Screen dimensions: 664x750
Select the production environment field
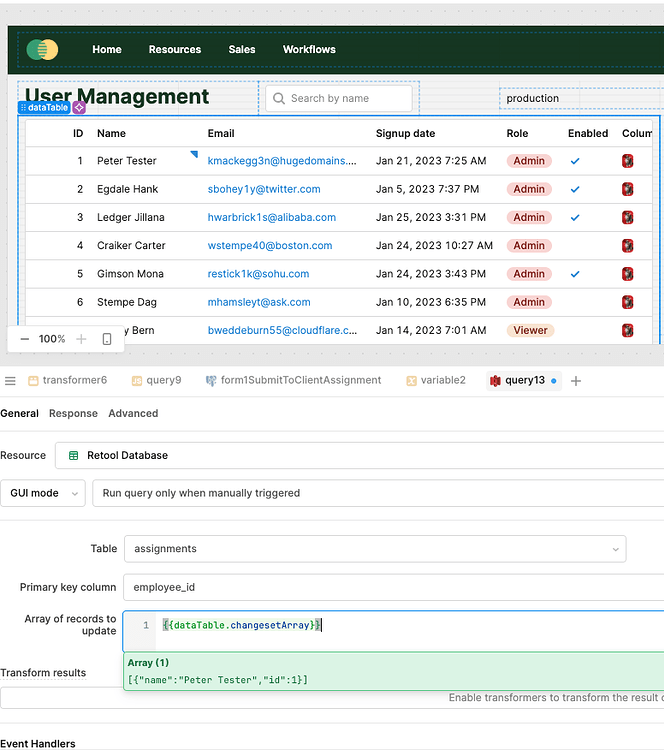[581, 98]
